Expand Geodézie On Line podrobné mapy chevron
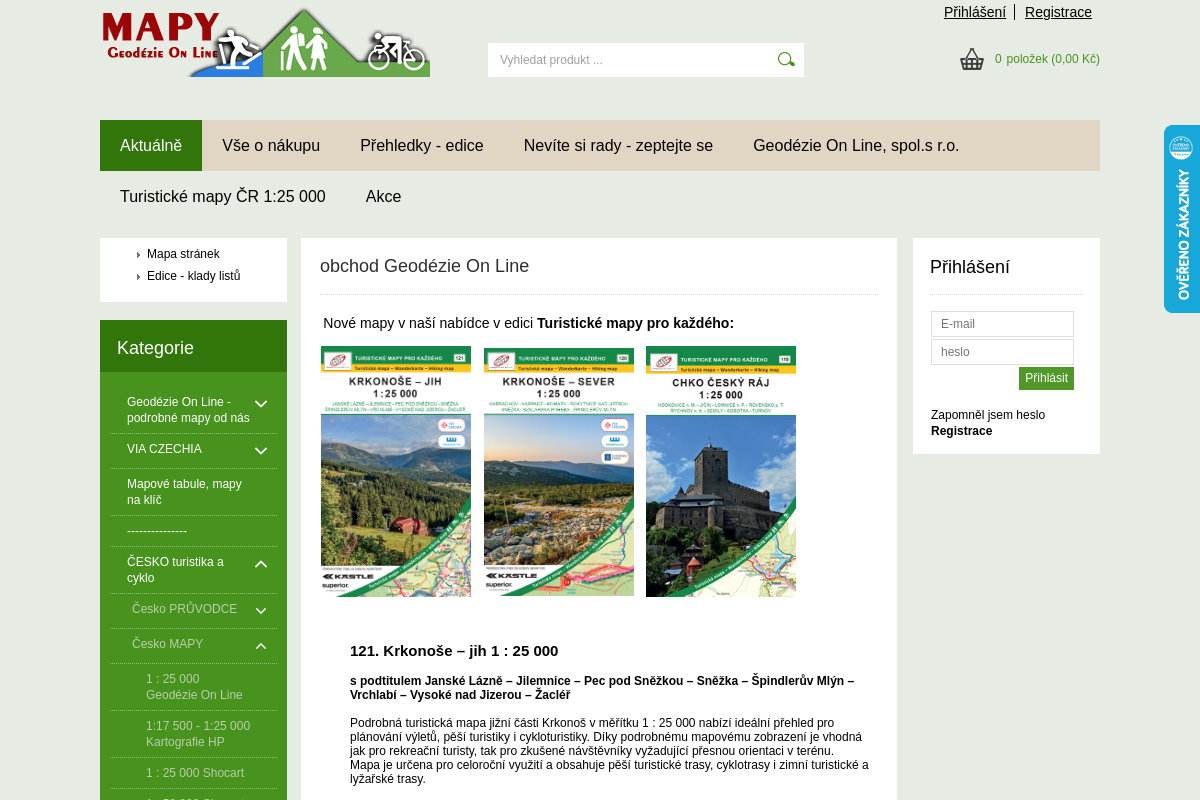 [x=261, y=404]
